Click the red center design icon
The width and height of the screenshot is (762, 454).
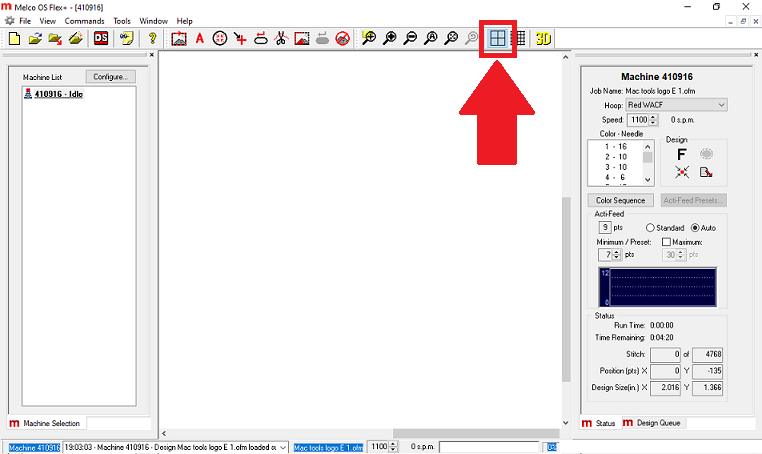[681, 172]
